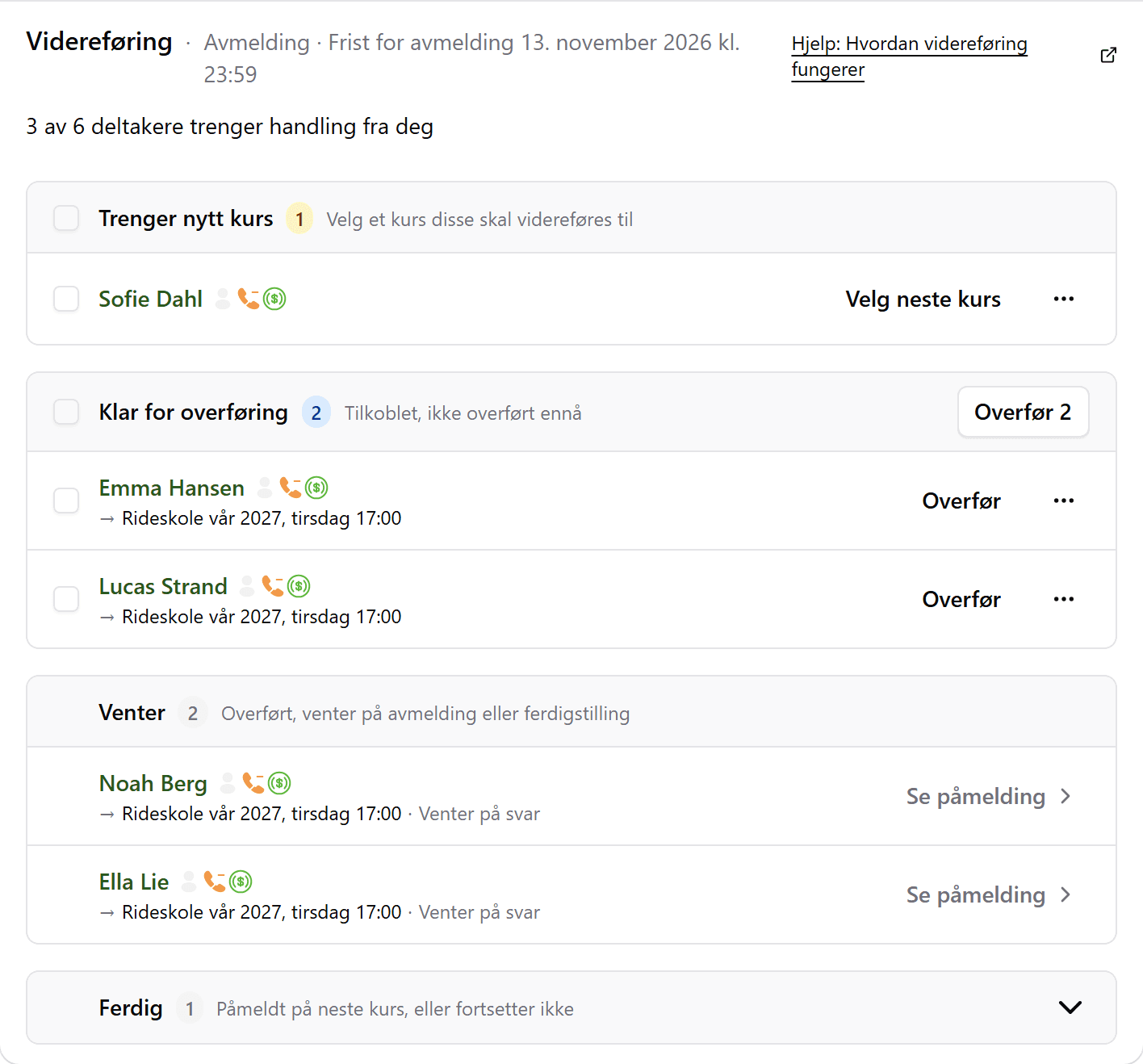Screen dimensions: 1143x1064
Task: Click the person icon next to Lucas Strand
Action: (247, 586)
